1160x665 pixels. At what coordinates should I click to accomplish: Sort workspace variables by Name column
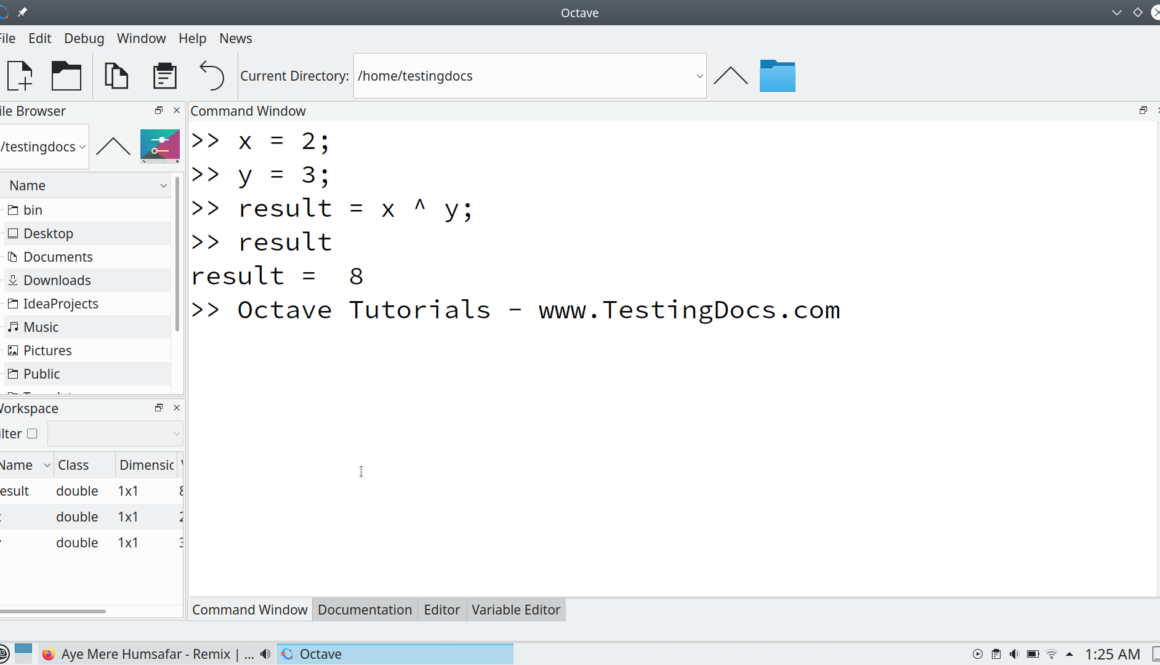[x=25, y=465]
